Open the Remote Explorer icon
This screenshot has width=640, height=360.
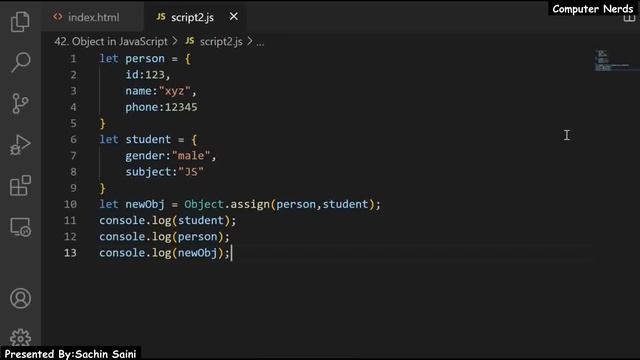coord(20,227)
